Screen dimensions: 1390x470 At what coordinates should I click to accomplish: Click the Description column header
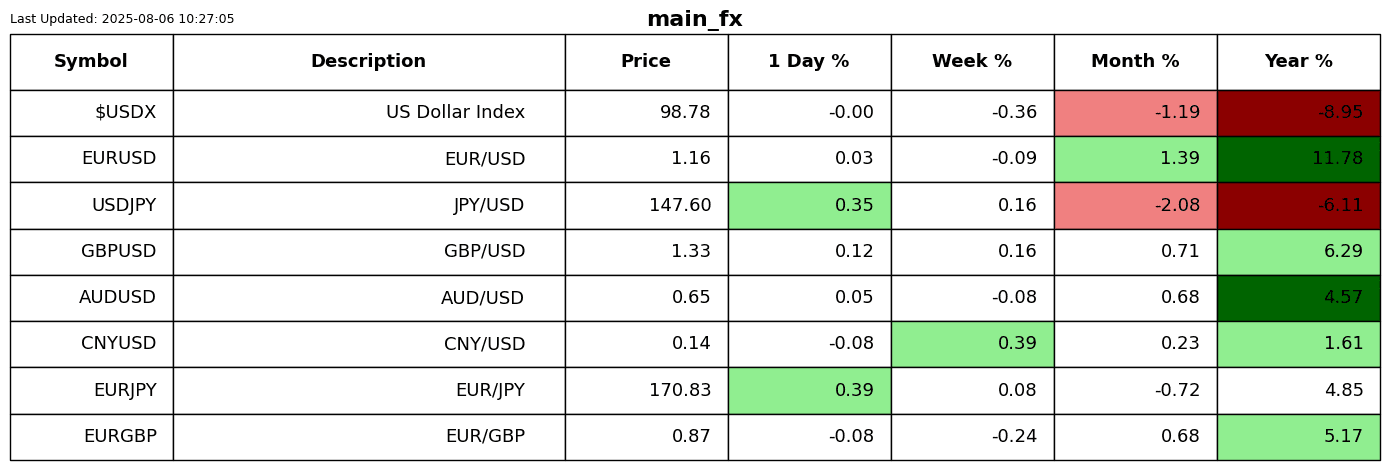[368, 62]
